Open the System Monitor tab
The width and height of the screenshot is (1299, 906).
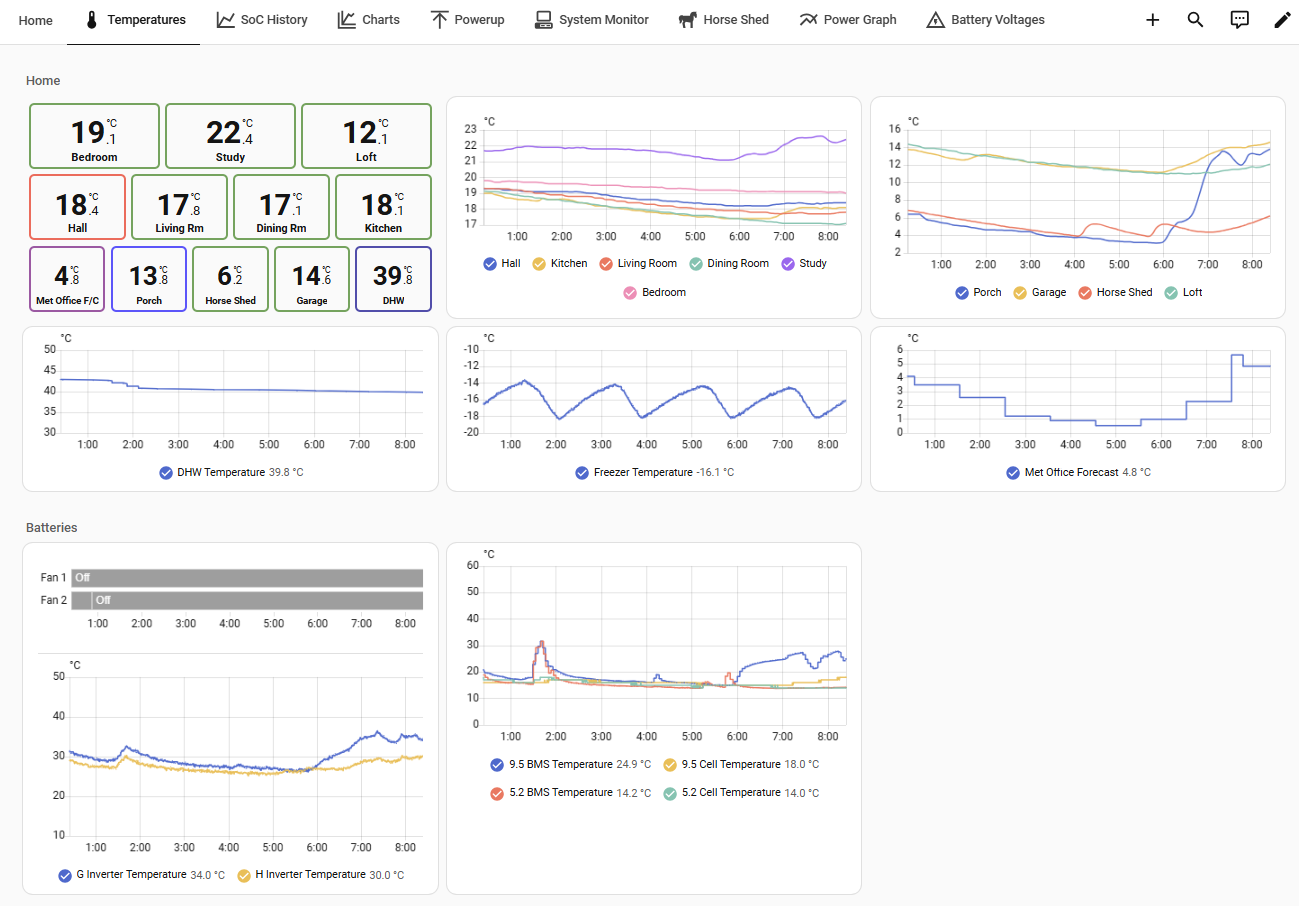[591, 20]
